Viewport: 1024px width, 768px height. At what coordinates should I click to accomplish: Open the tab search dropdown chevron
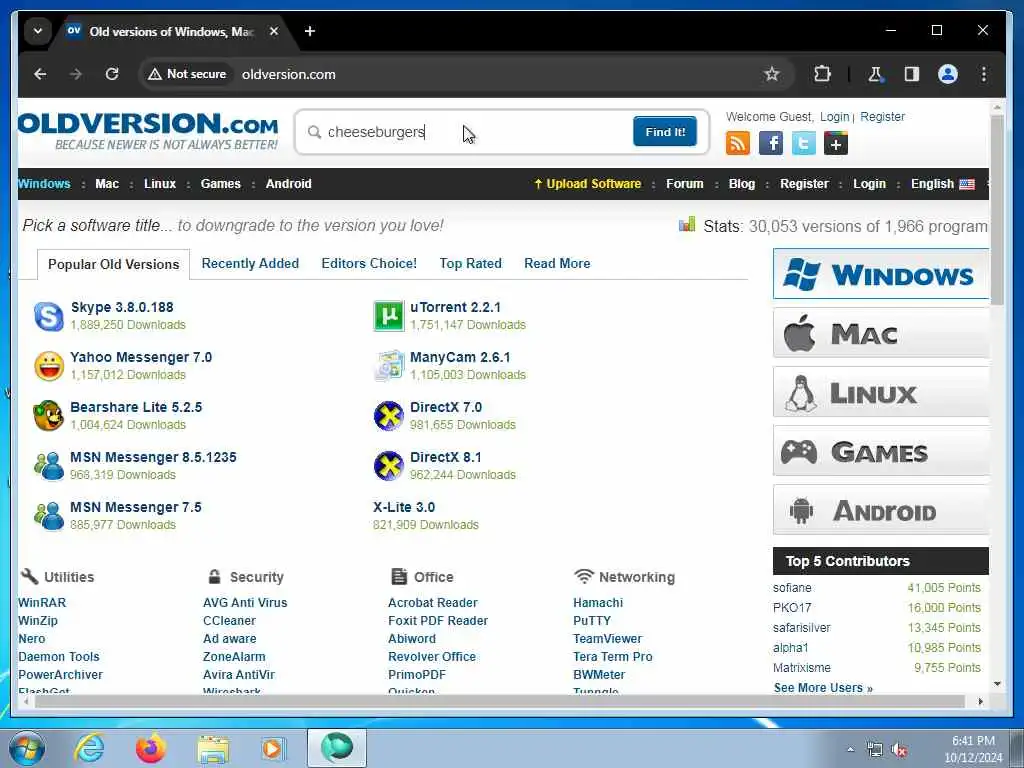[38, 31]
